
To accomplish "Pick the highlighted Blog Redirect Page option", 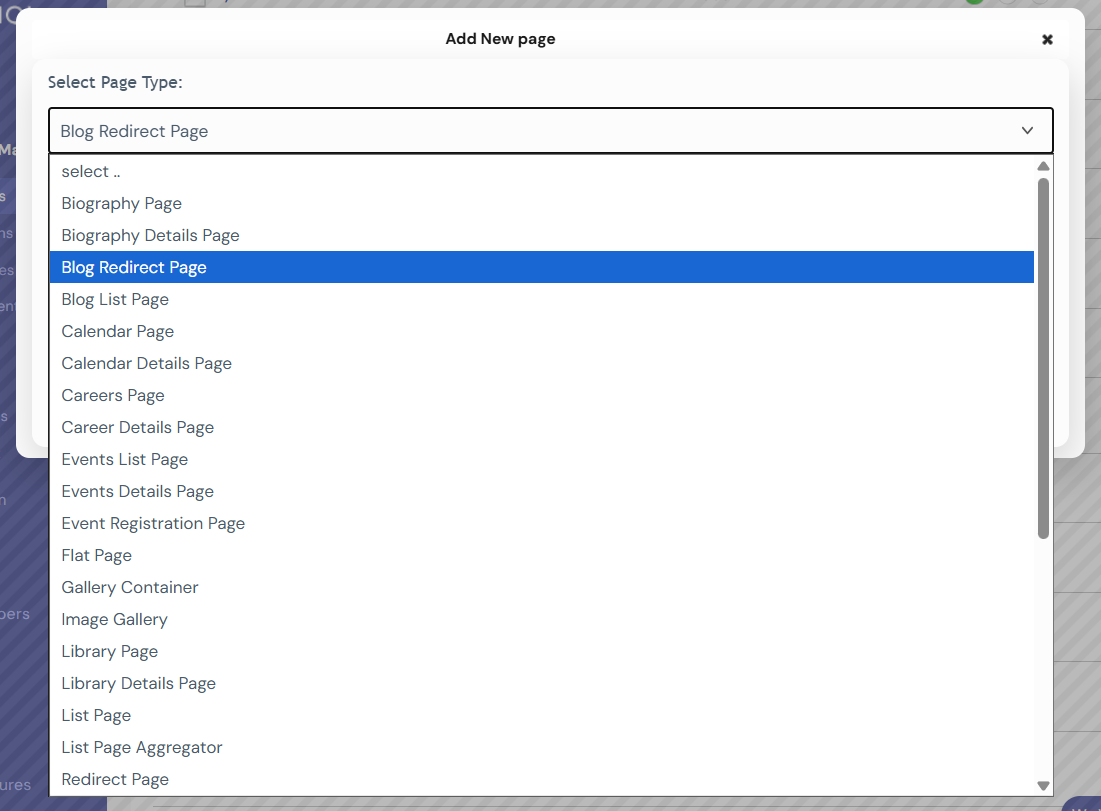I will 541,268.
